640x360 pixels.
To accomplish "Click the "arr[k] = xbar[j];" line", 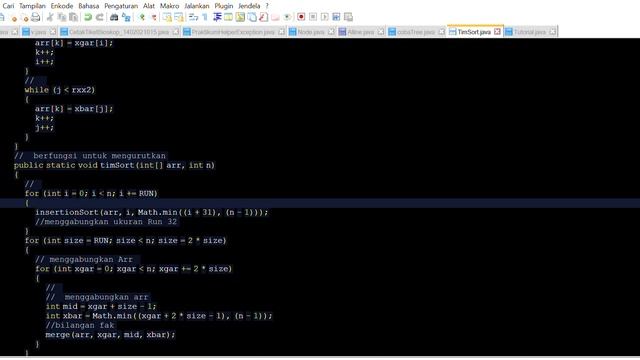I will 74,109.
